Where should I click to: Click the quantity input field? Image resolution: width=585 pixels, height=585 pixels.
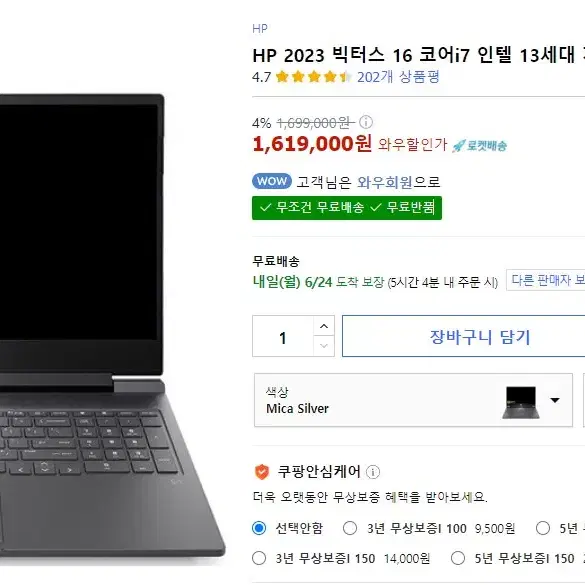click(x=283, y=336)
